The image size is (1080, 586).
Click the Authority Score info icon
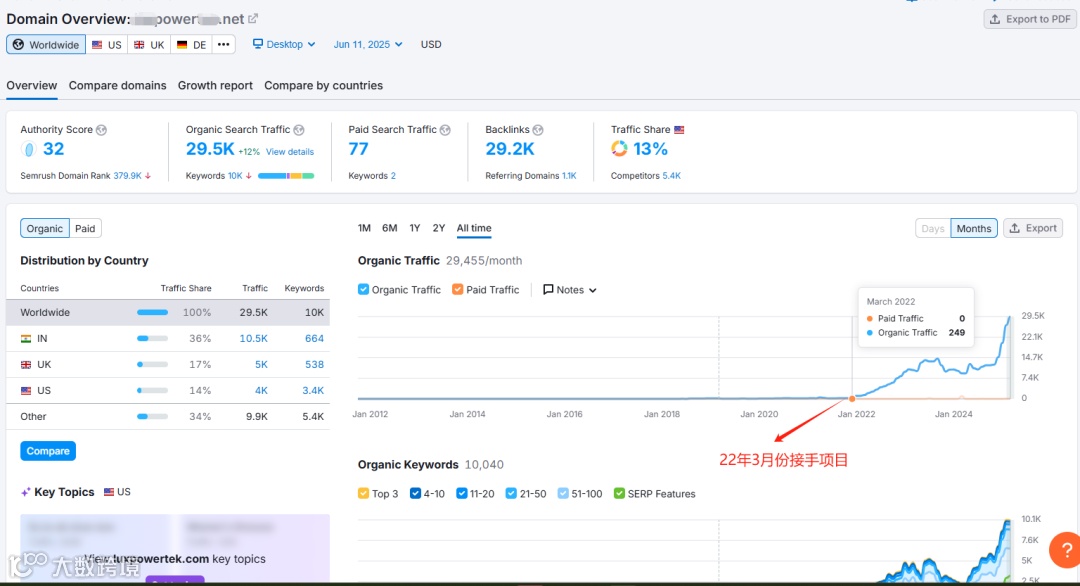click(101, 129)
